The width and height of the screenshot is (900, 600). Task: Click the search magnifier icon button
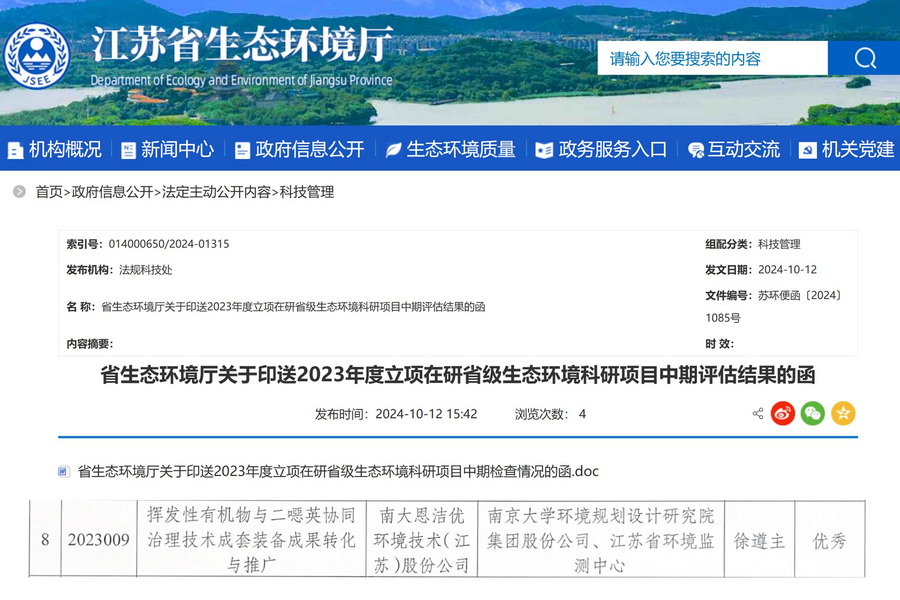pyautogui.click(x=865, y=58)
